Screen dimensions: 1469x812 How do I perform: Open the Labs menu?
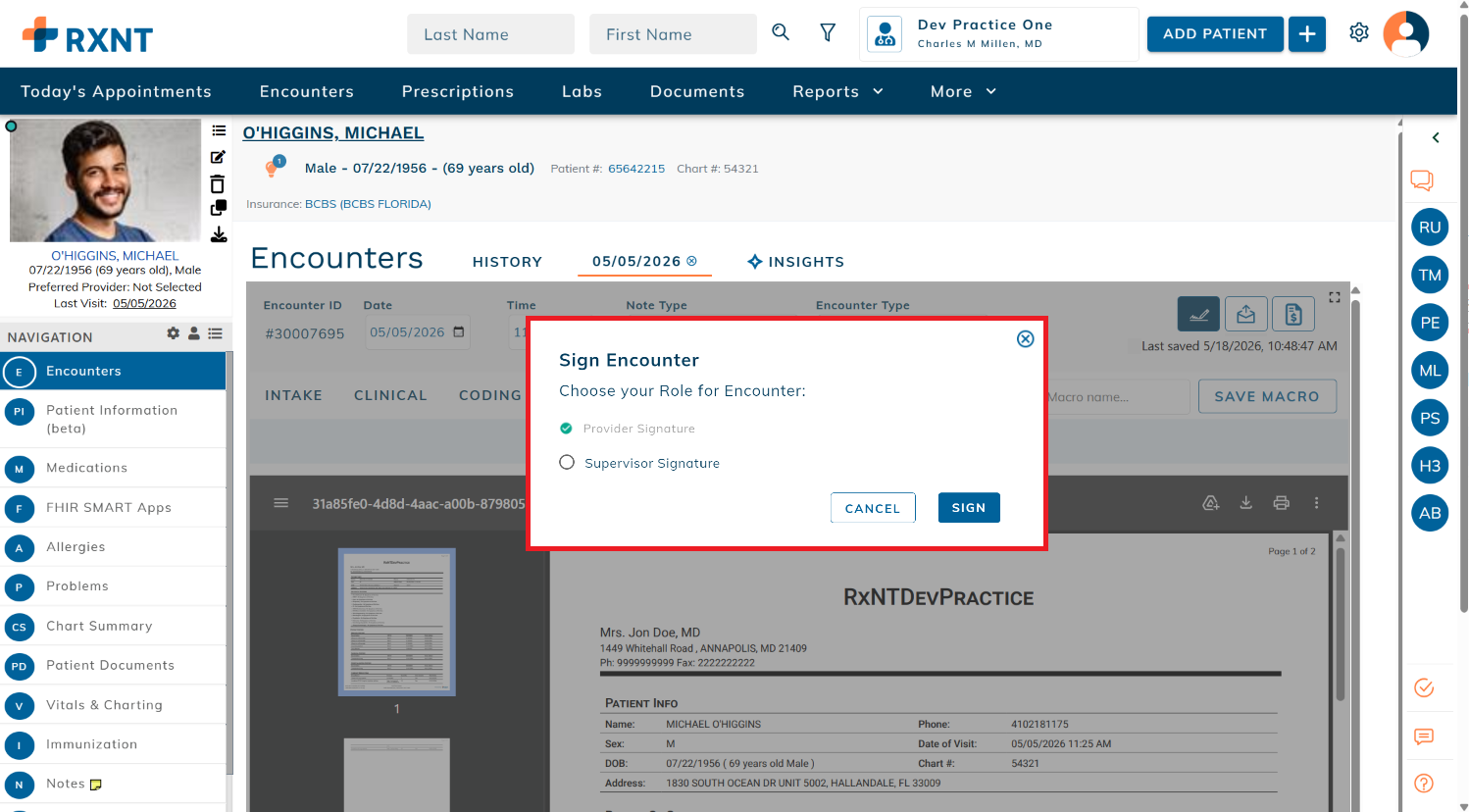582,91
